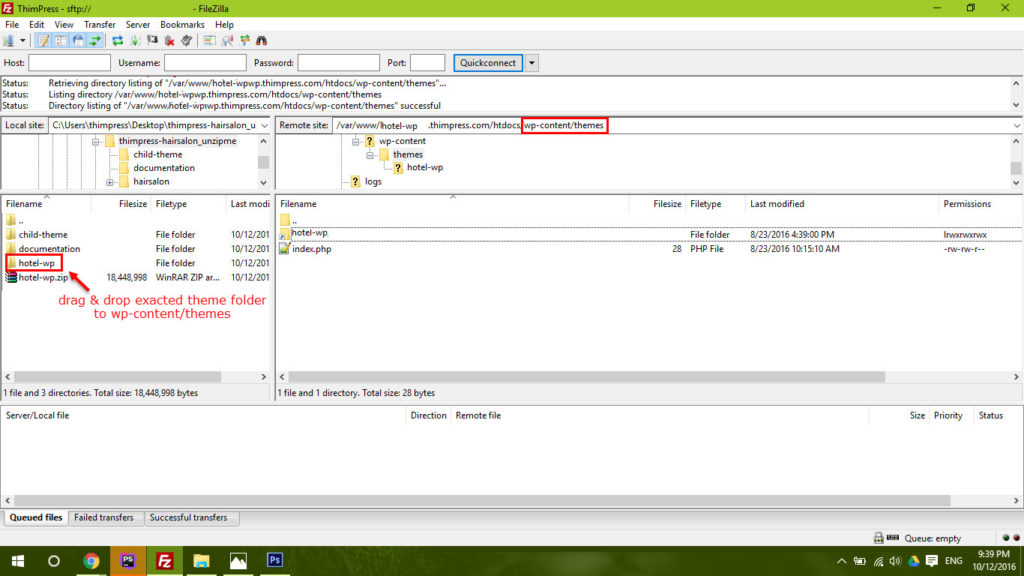Enable synchronized browsing
1024x576 pixels.
[243, 41]
